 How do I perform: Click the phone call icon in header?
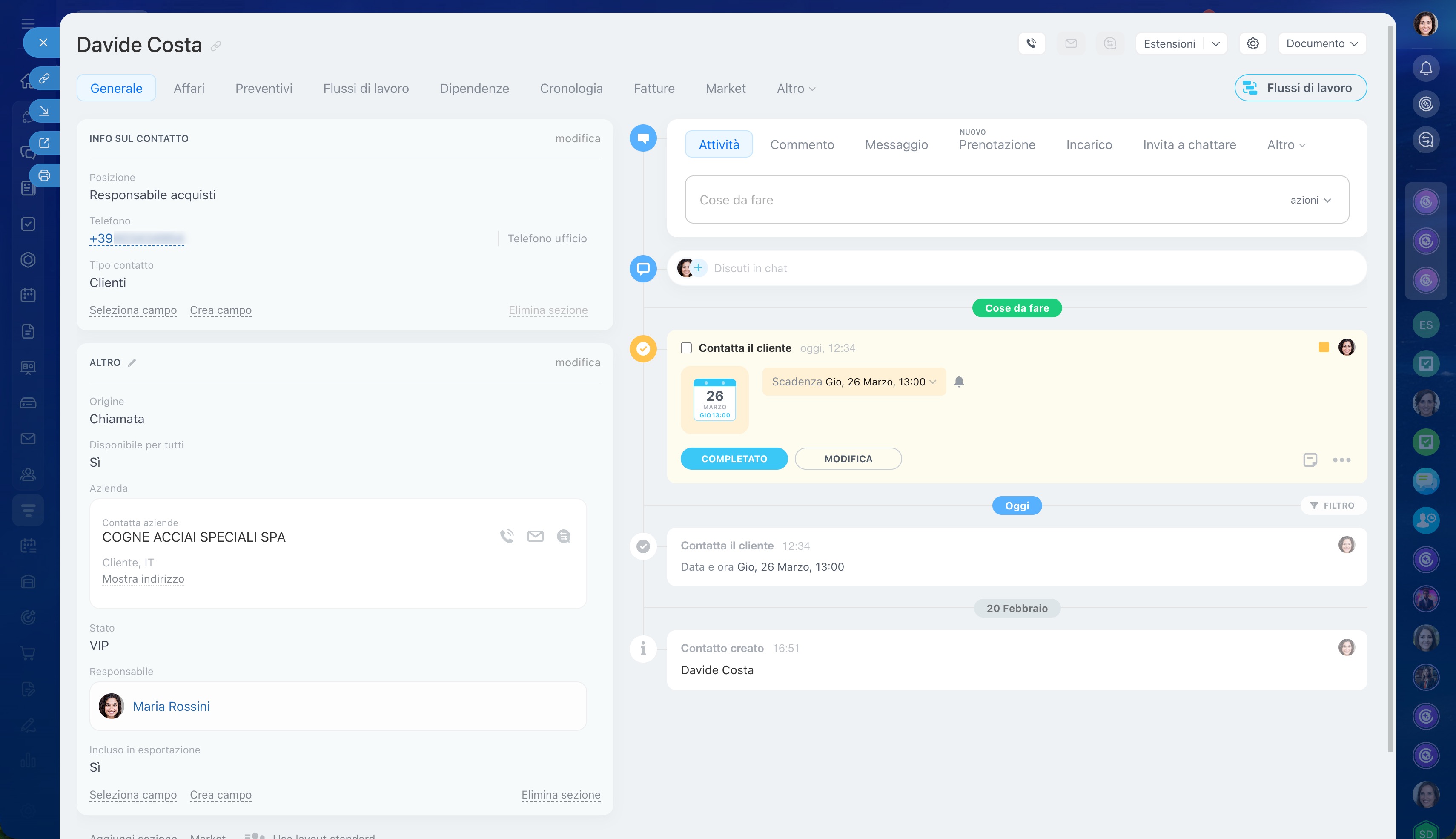[1031, 43]
